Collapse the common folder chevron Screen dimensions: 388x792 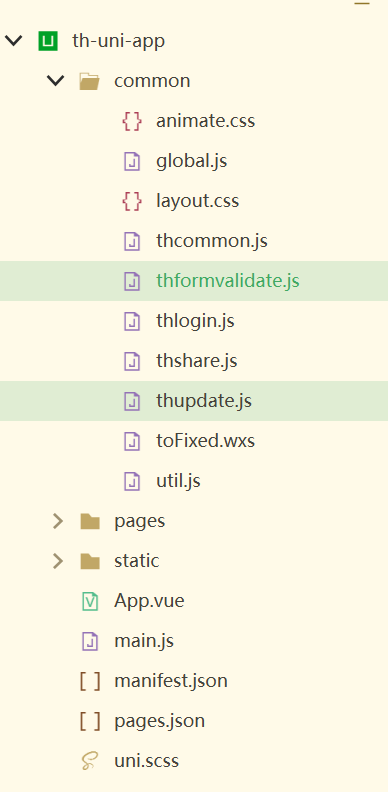(56, 81)
